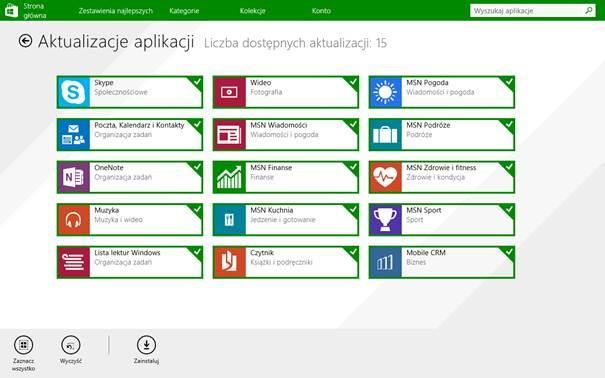Deselect the Poczta, Kalendarz i Kontakty checkmark
This screenshot has width=605, height=378.
point(197,124)
